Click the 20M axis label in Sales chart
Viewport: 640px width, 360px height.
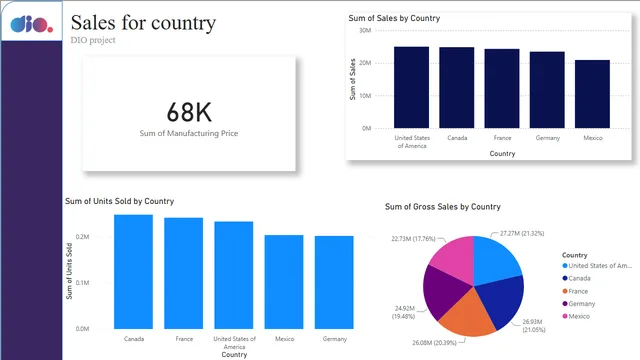pyautogui.click(x=365, y=63)
